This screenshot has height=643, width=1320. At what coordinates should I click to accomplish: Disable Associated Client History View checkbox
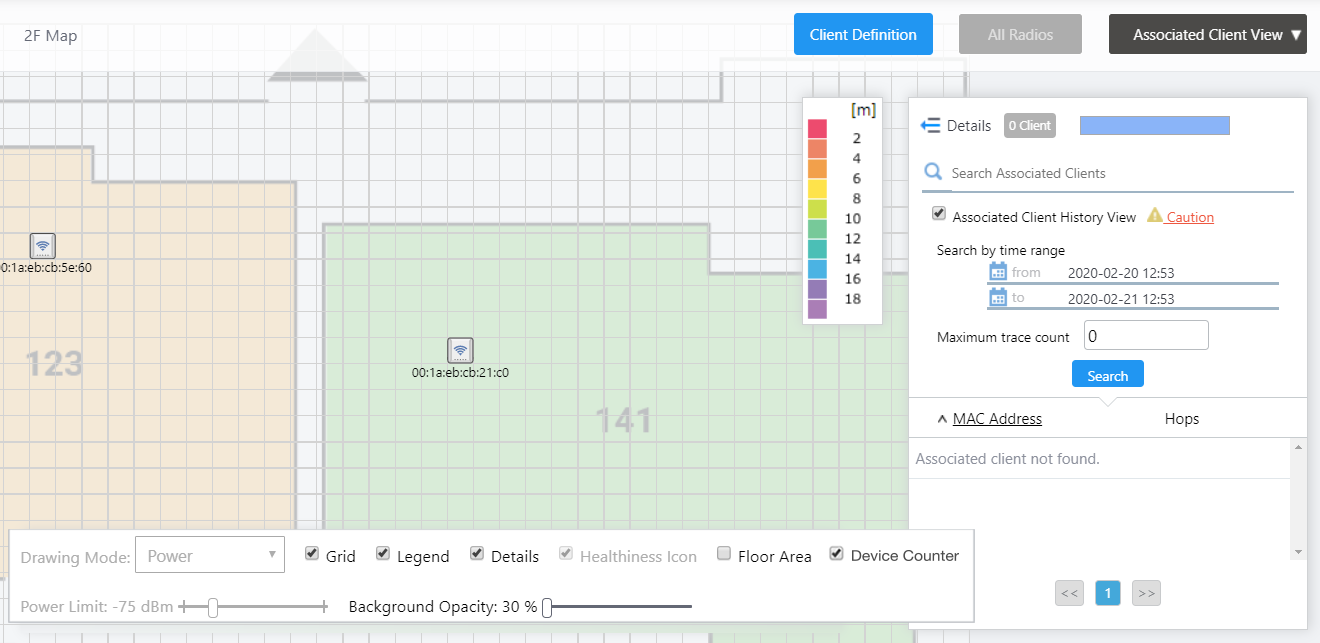939,214
